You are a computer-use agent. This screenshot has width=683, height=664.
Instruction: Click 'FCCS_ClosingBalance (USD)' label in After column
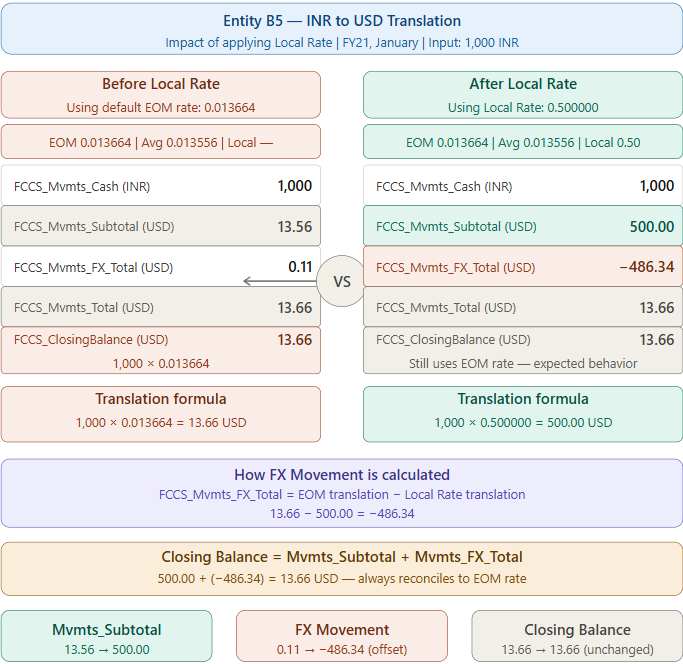pyautogui.click(x=453, y=339)
